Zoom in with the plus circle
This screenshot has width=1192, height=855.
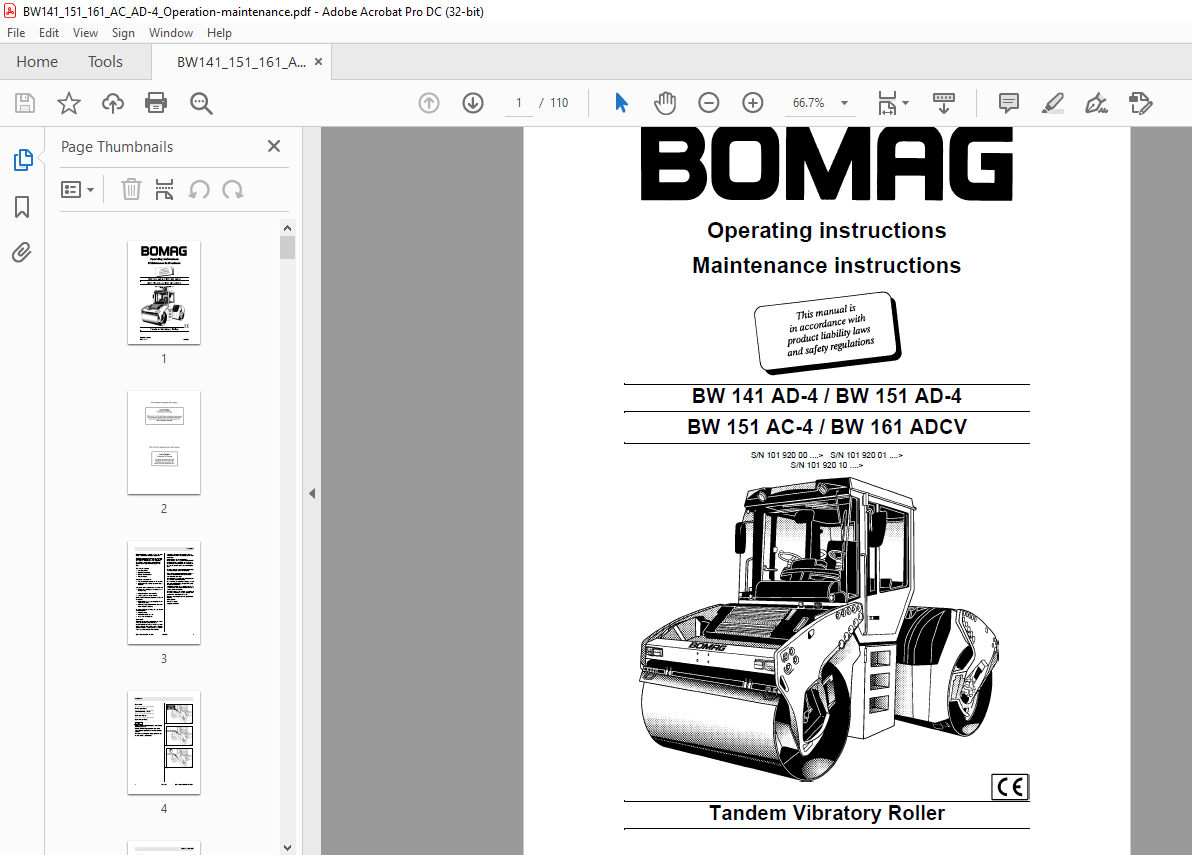[753, 103]
